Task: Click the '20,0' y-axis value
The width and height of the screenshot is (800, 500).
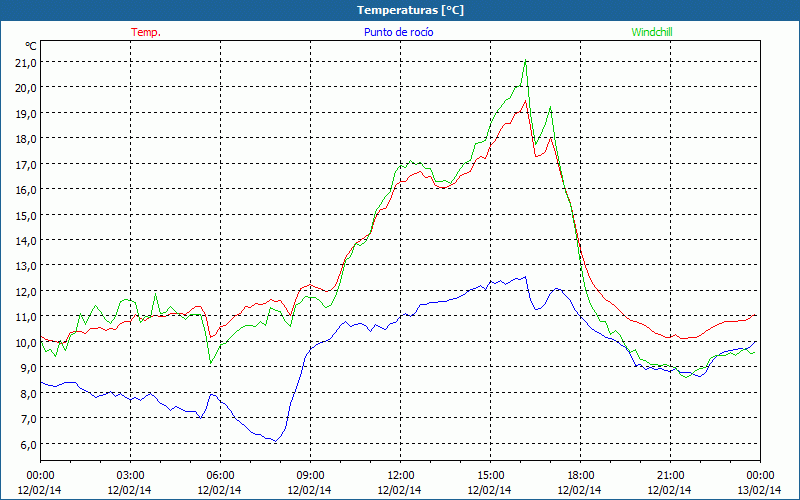Action: click(26, 88)
